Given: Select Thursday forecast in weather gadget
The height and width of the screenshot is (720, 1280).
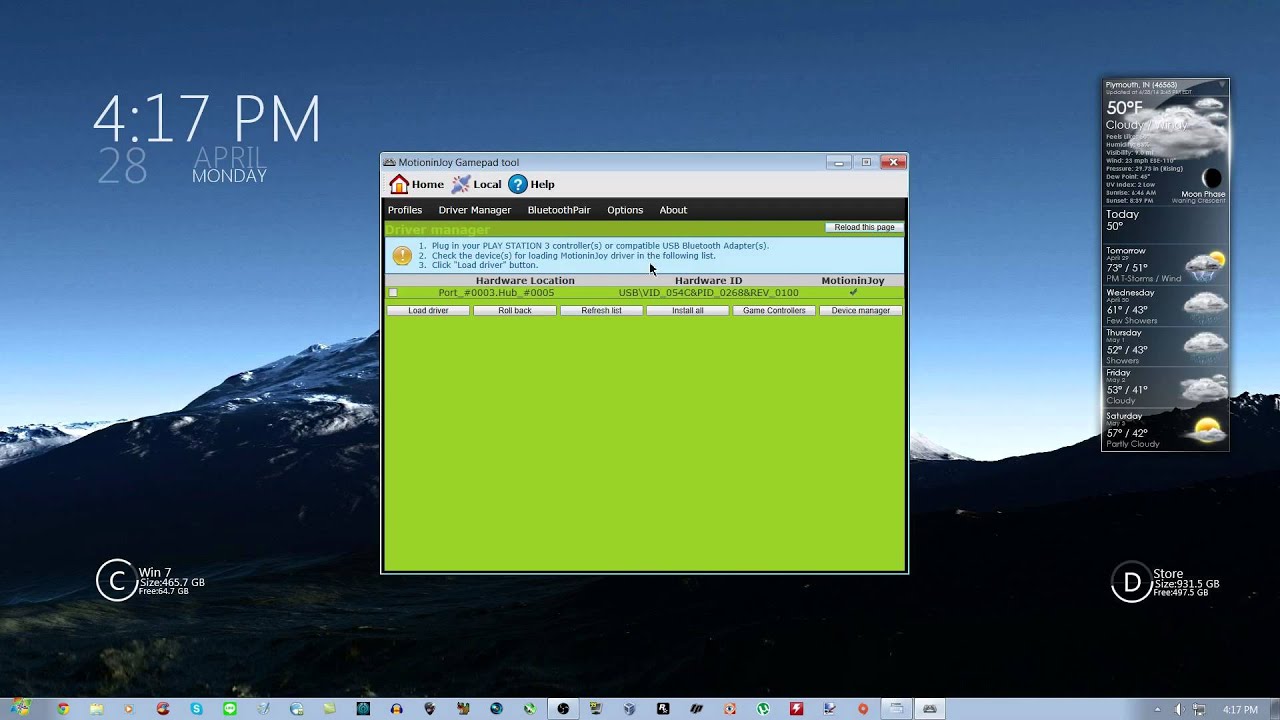Looking at the screenshot, I should click(1165, 346).
